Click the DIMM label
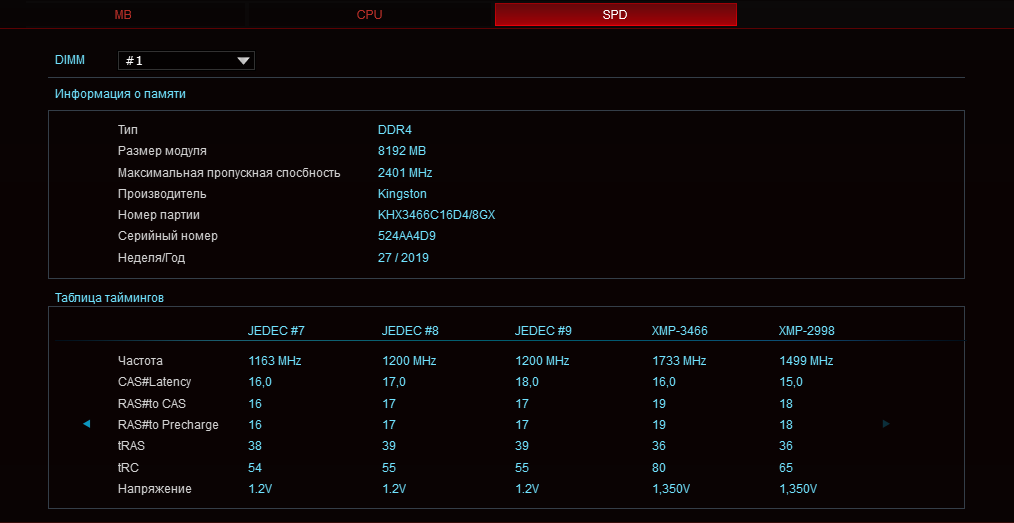 [70, 59]
